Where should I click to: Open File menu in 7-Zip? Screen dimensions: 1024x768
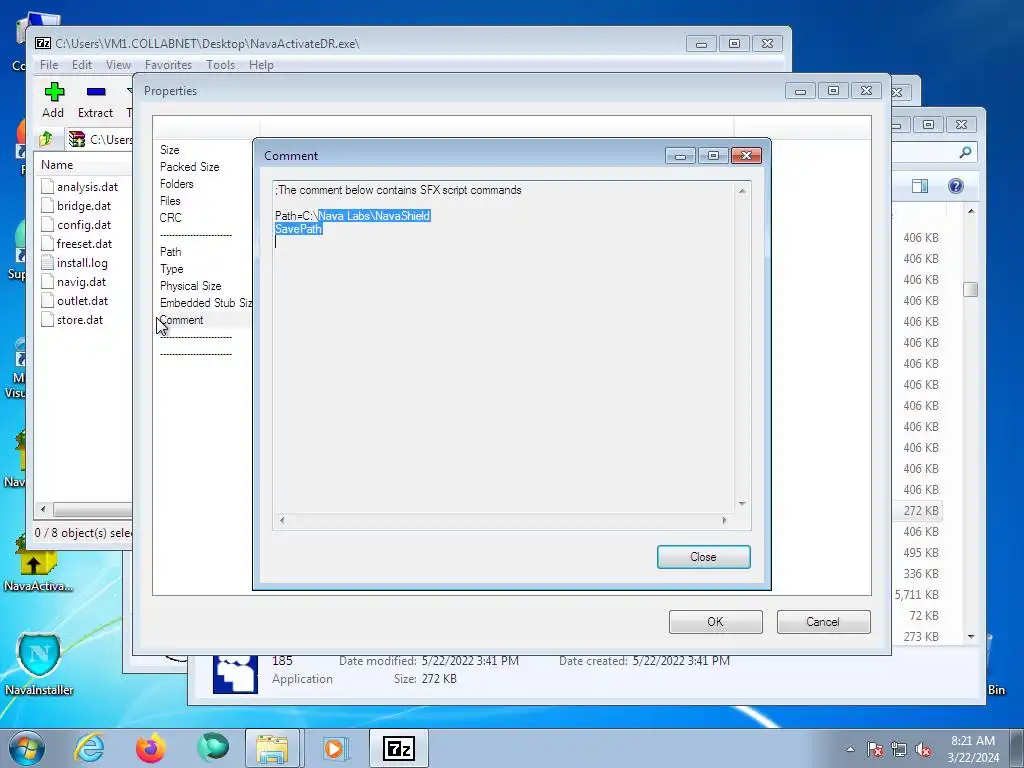pyautogui.click(x=49, y=65)
